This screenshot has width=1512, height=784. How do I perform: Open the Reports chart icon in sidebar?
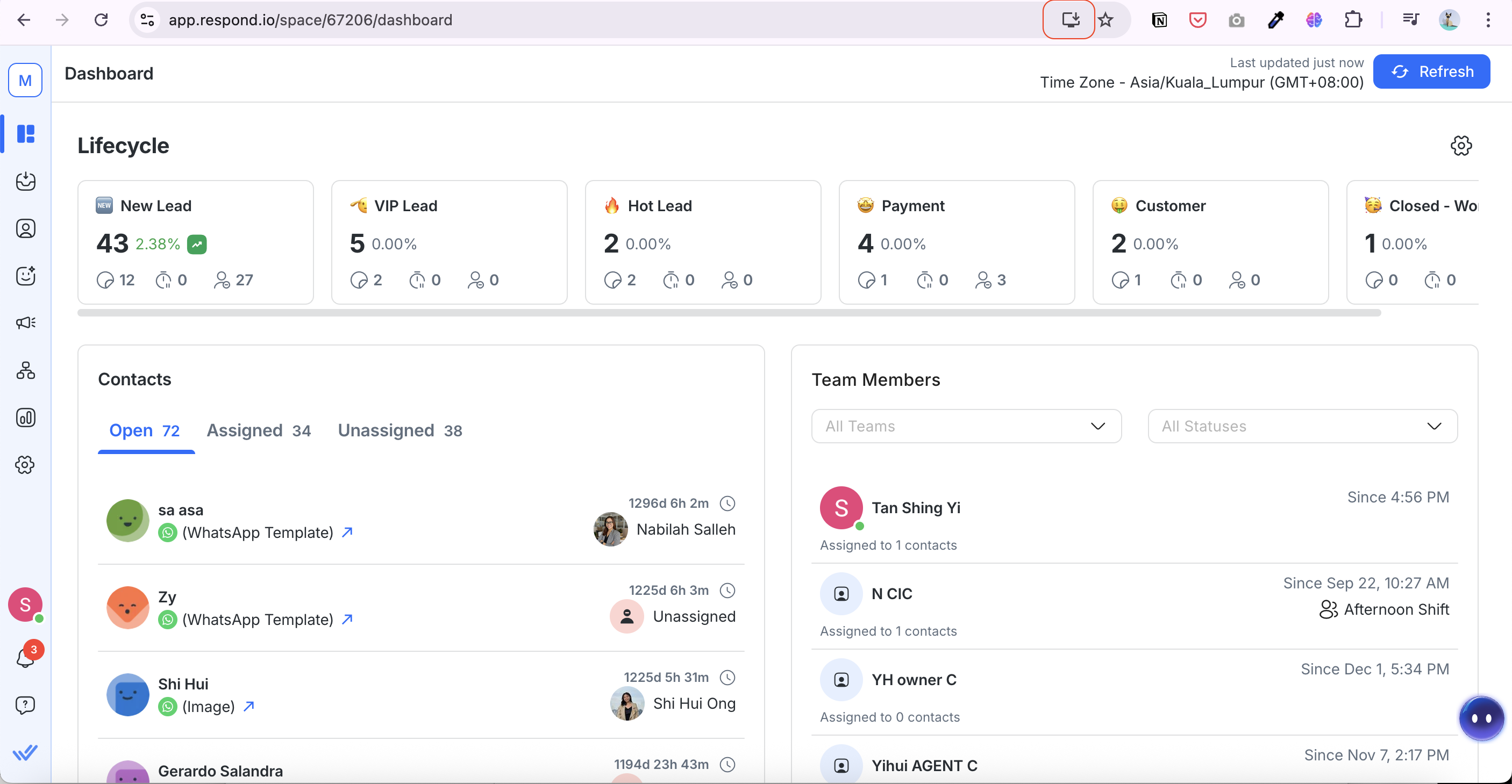coord(25,418)
